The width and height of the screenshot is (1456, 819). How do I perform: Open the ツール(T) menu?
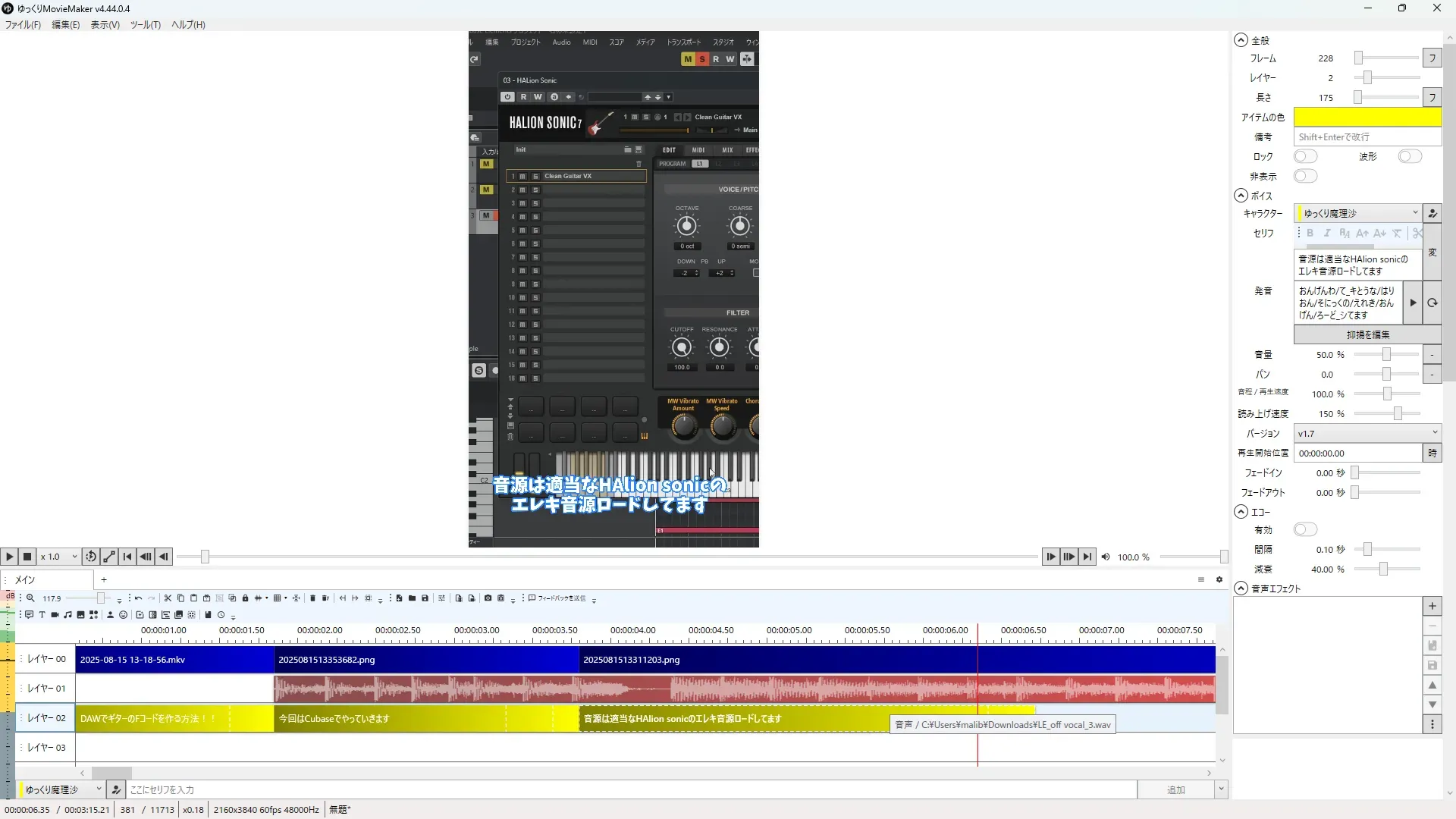145,24
